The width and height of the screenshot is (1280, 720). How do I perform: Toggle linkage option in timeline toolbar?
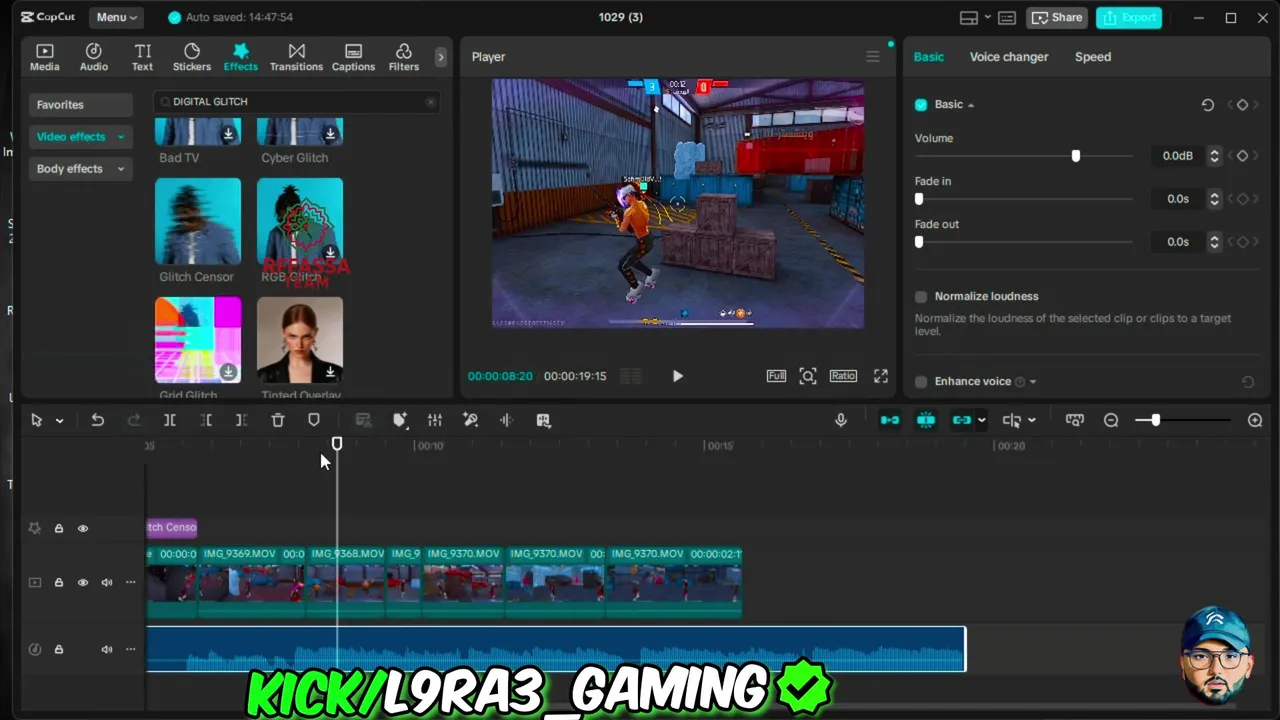coord(962,421)
